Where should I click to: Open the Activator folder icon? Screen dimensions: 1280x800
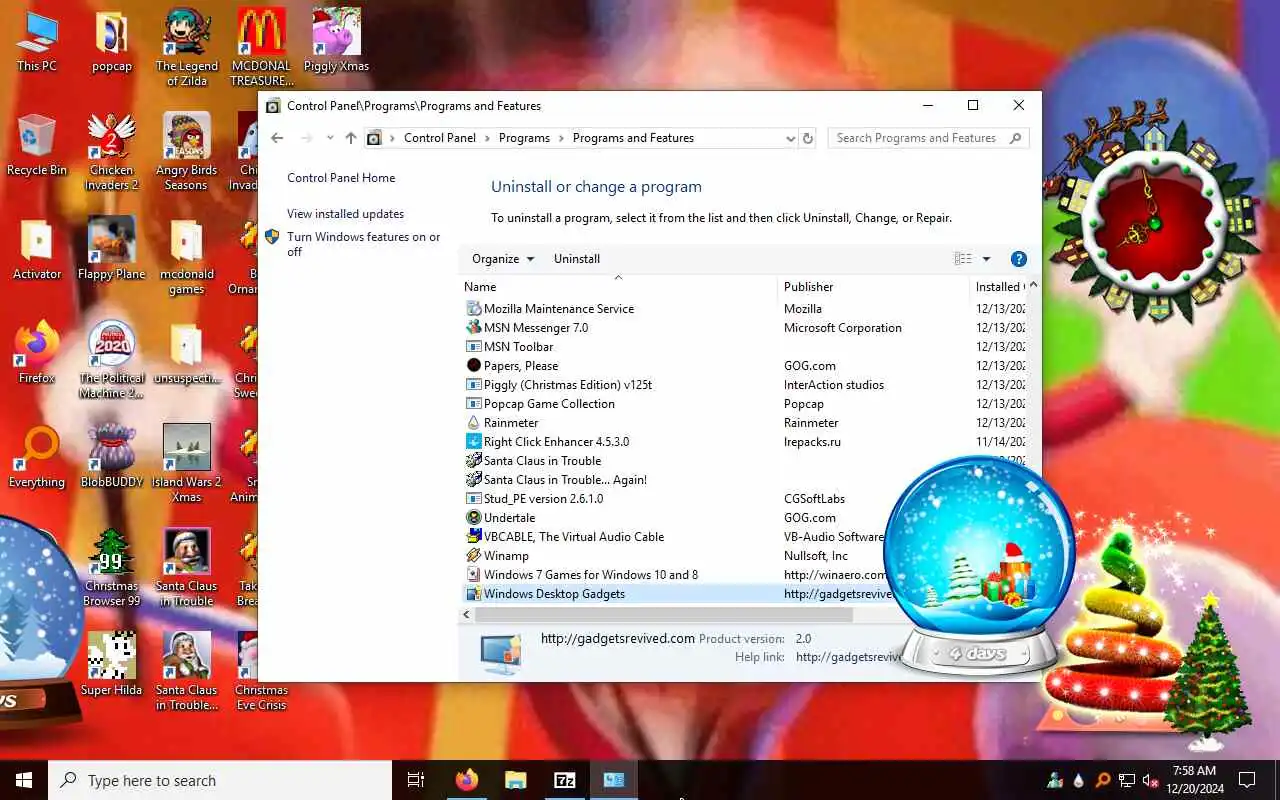point(37,249)
